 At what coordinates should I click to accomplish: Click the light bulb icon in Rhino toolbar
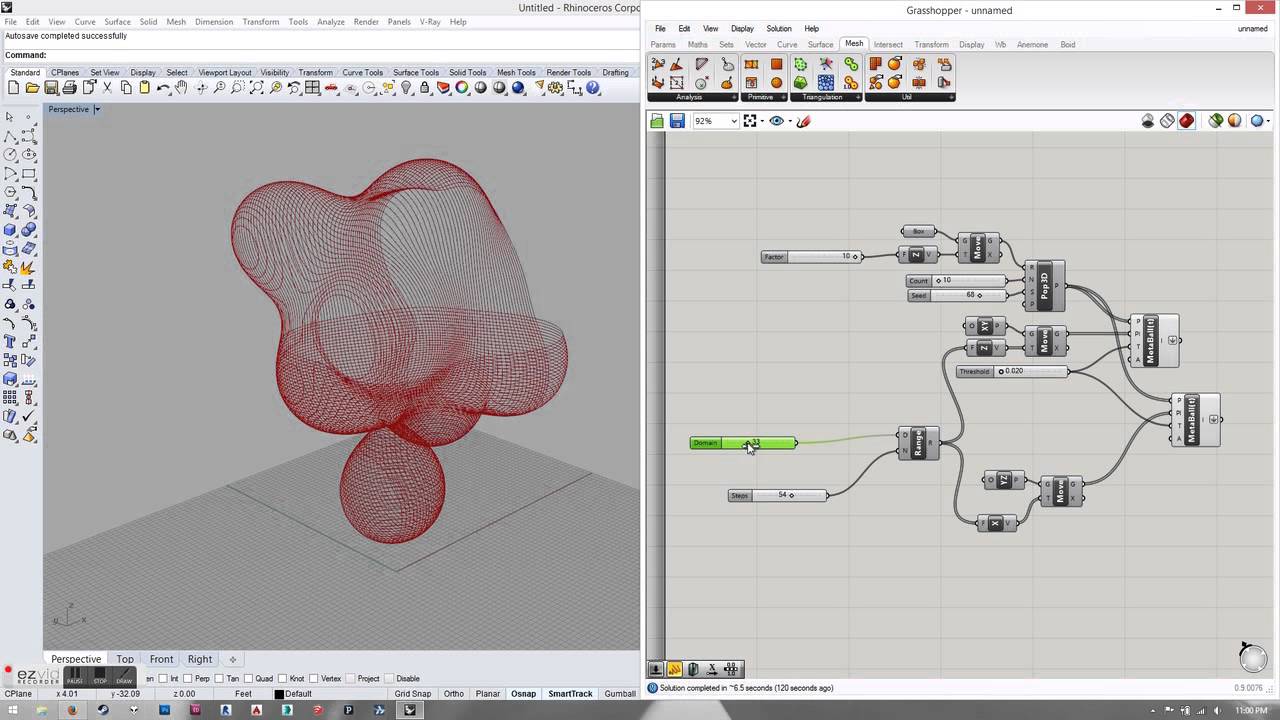406,88
